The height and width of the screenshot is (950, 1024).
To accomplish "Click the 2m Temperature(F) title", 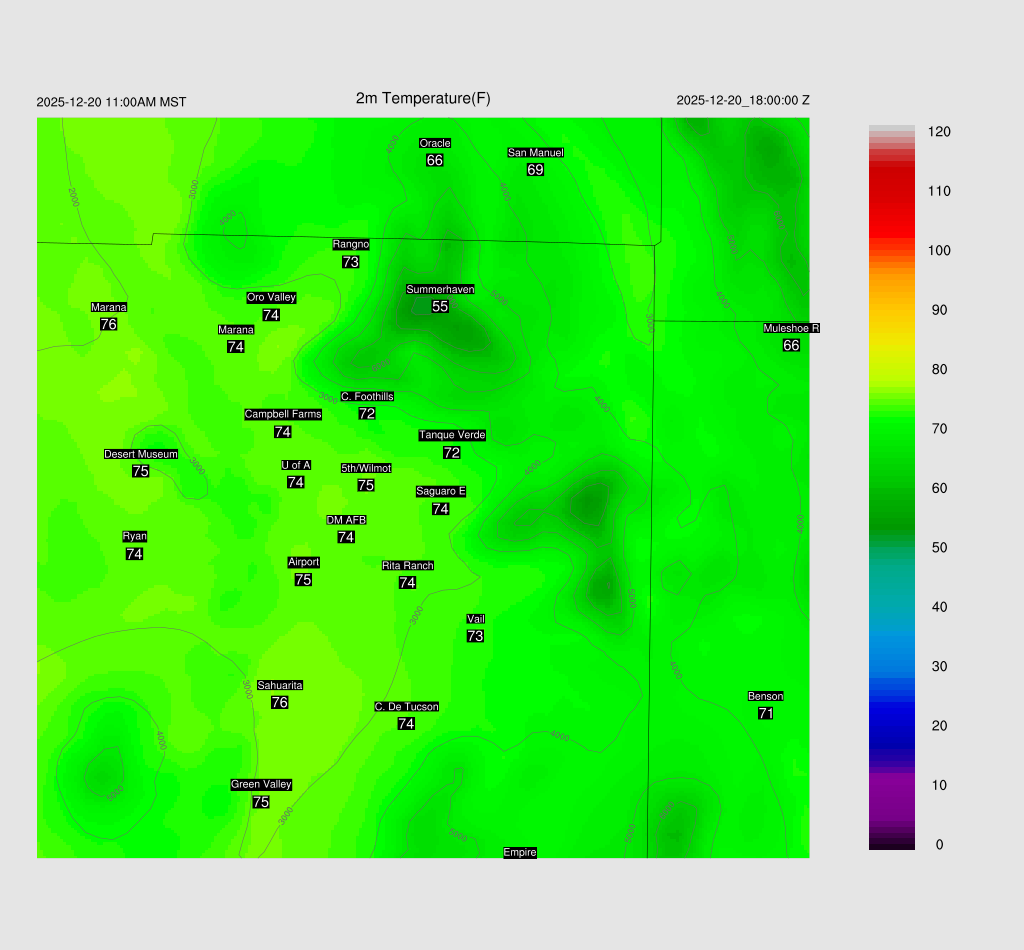I will coord(423,98).
